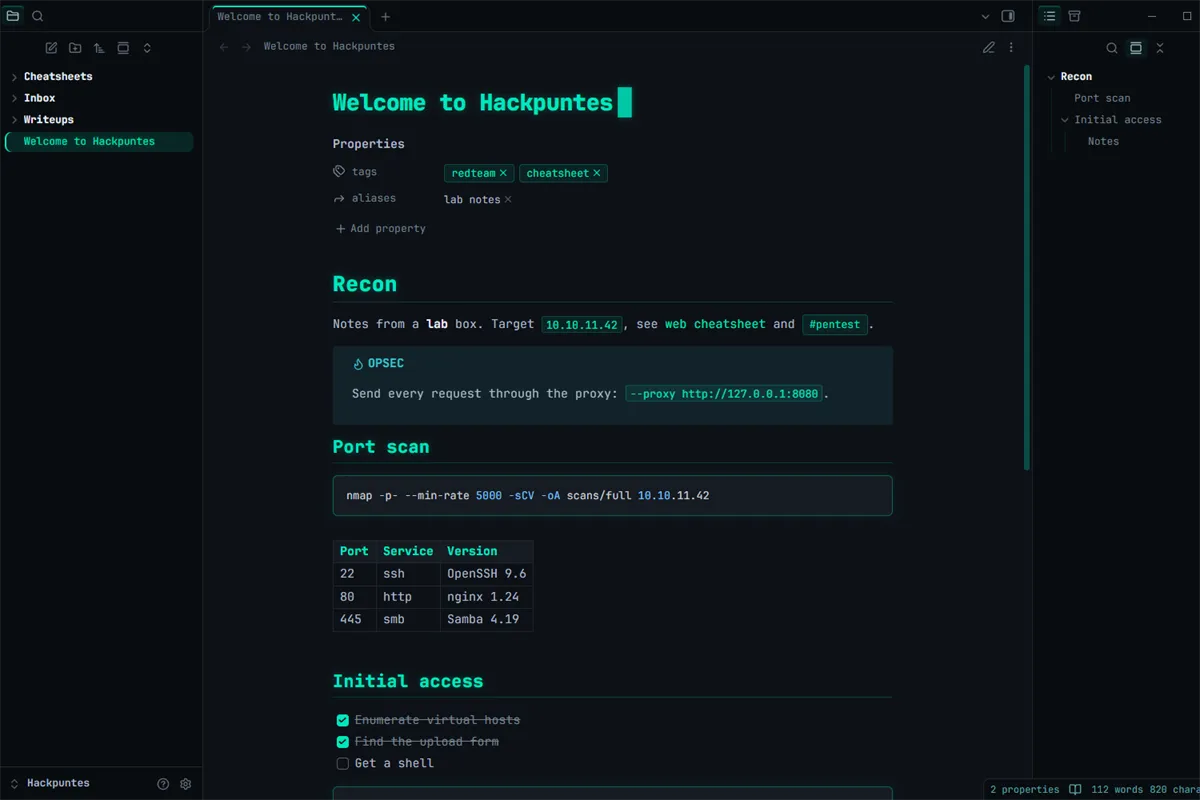1200x800 pixels.
Task: Jump to Port scan outline heading
Action: click(1102, 98)
